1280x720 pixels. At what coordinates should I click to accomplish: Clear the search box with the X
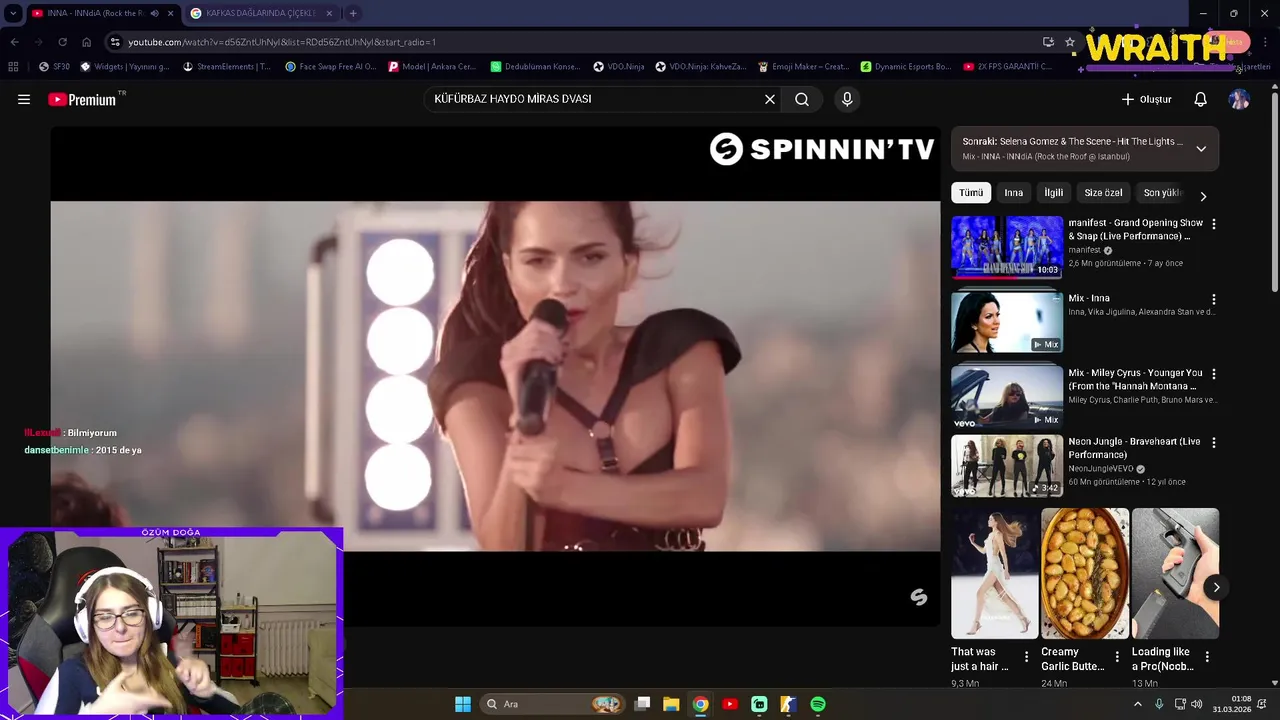(770, 99)
